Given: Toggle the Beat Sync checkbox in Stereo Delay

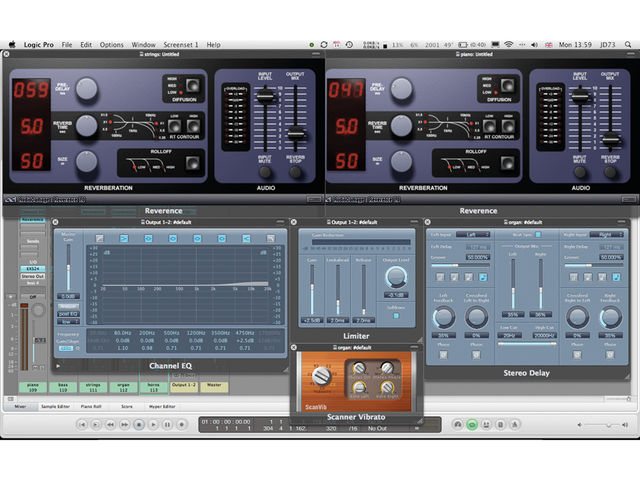Looking at the screenshot, I should click(x=538, y=235).
